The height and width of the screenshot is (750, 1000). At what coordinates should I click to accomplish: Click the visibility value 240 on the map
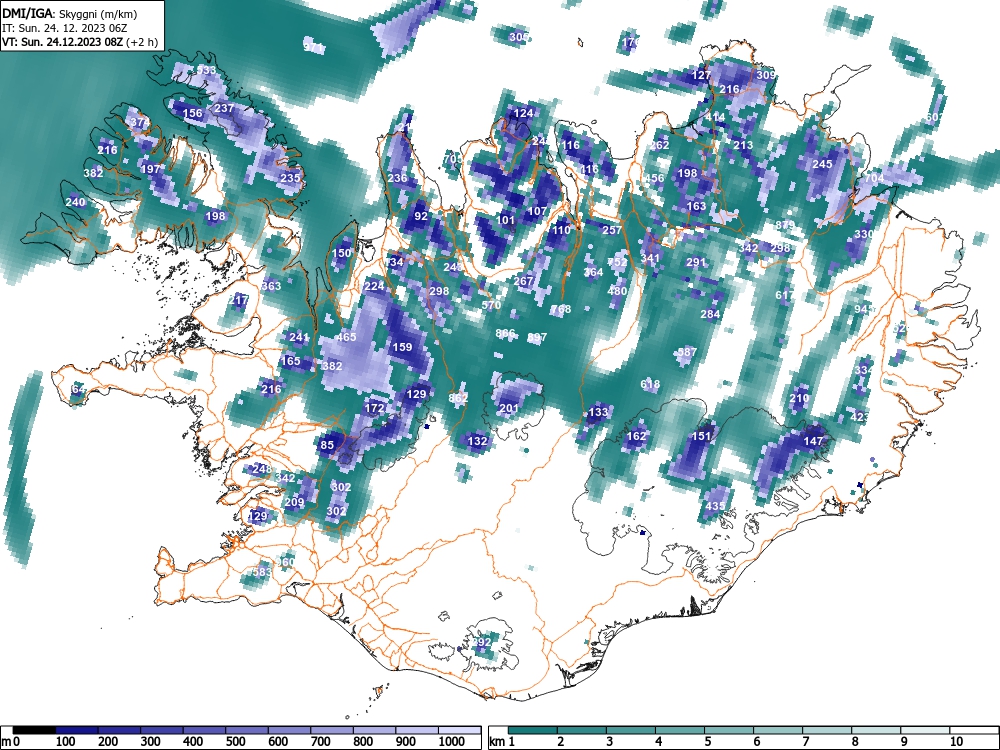(x=75, y=202)
